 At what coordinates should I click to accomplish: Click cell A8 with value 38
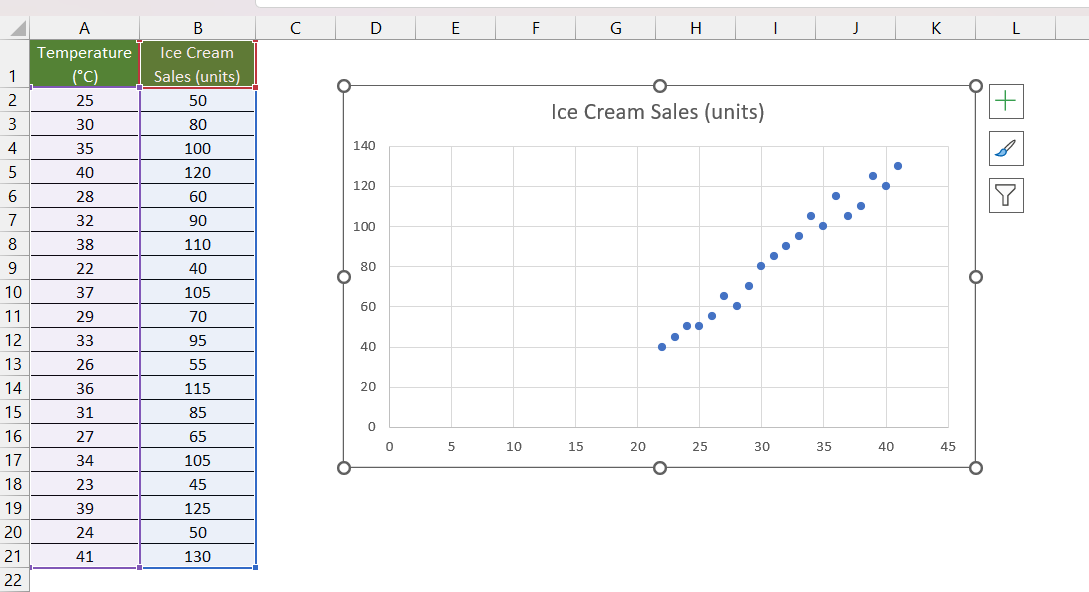pyautogui.click(x=85, y=244)
